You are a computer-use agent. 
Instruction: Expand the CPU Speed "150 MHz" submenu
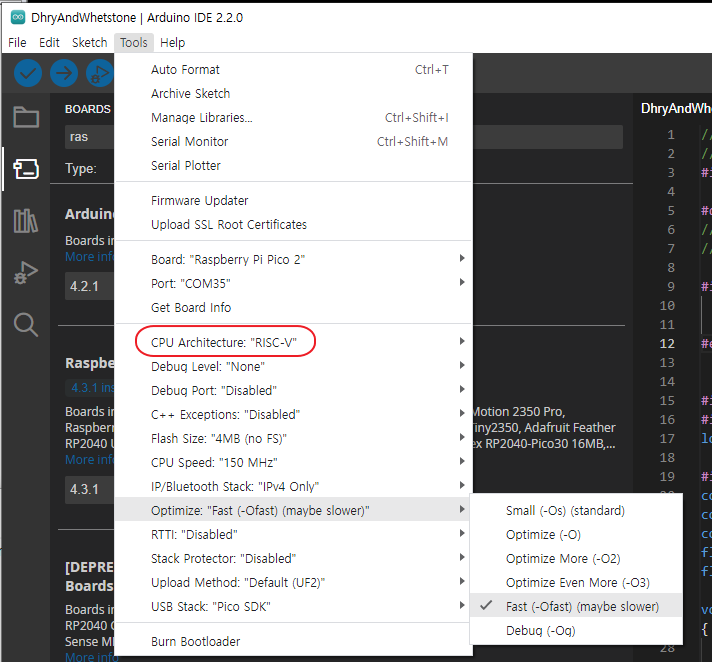(x=293, y=463)
